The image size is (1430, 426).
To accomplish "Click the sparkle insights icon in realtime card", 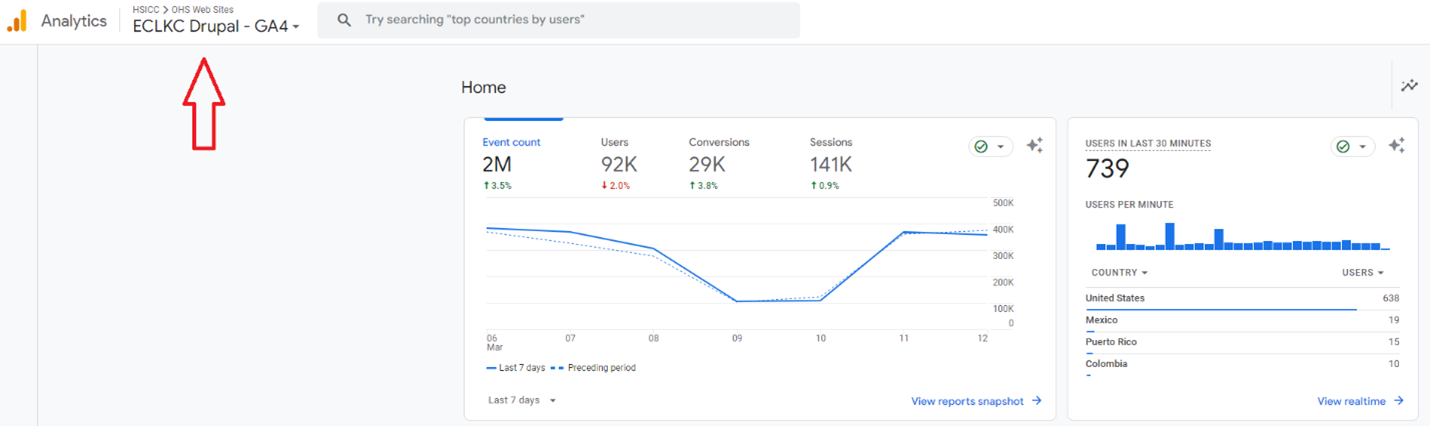I will point(1397,146).
